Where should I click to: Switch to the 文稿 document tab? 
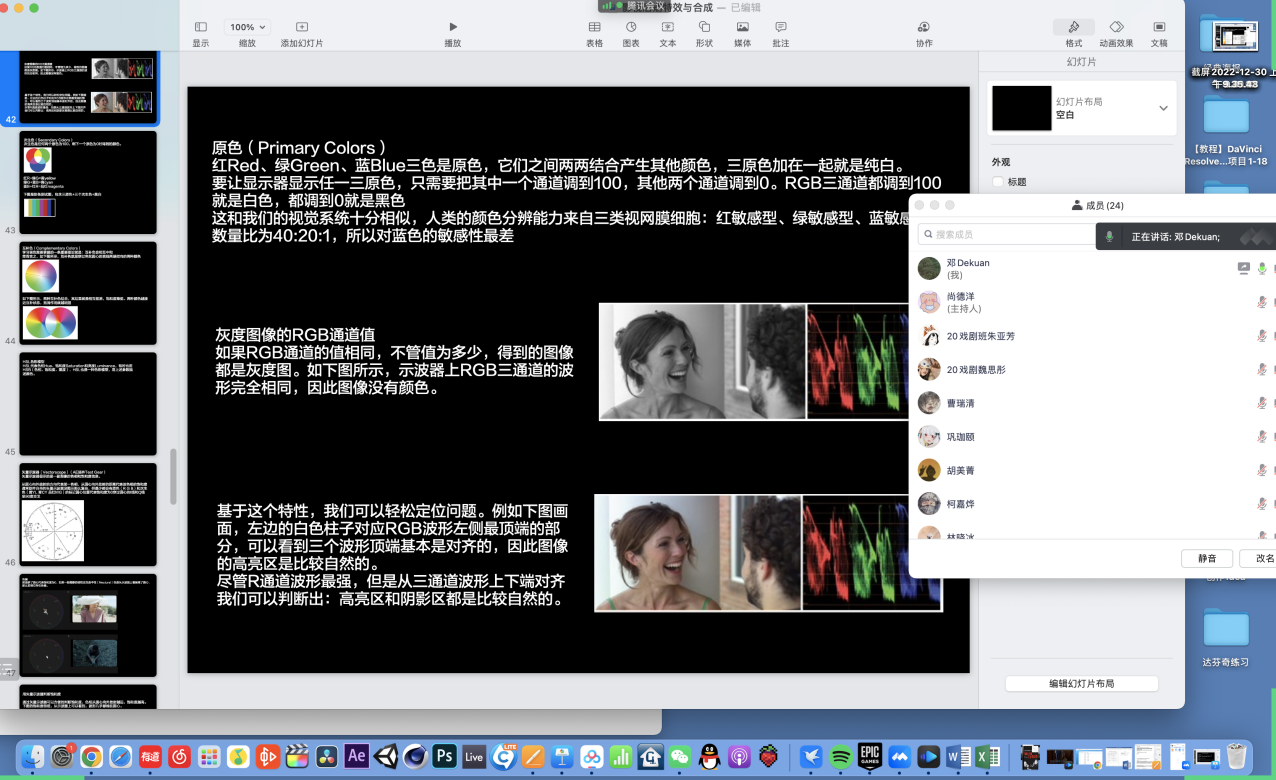click(x=1159, y=27)
